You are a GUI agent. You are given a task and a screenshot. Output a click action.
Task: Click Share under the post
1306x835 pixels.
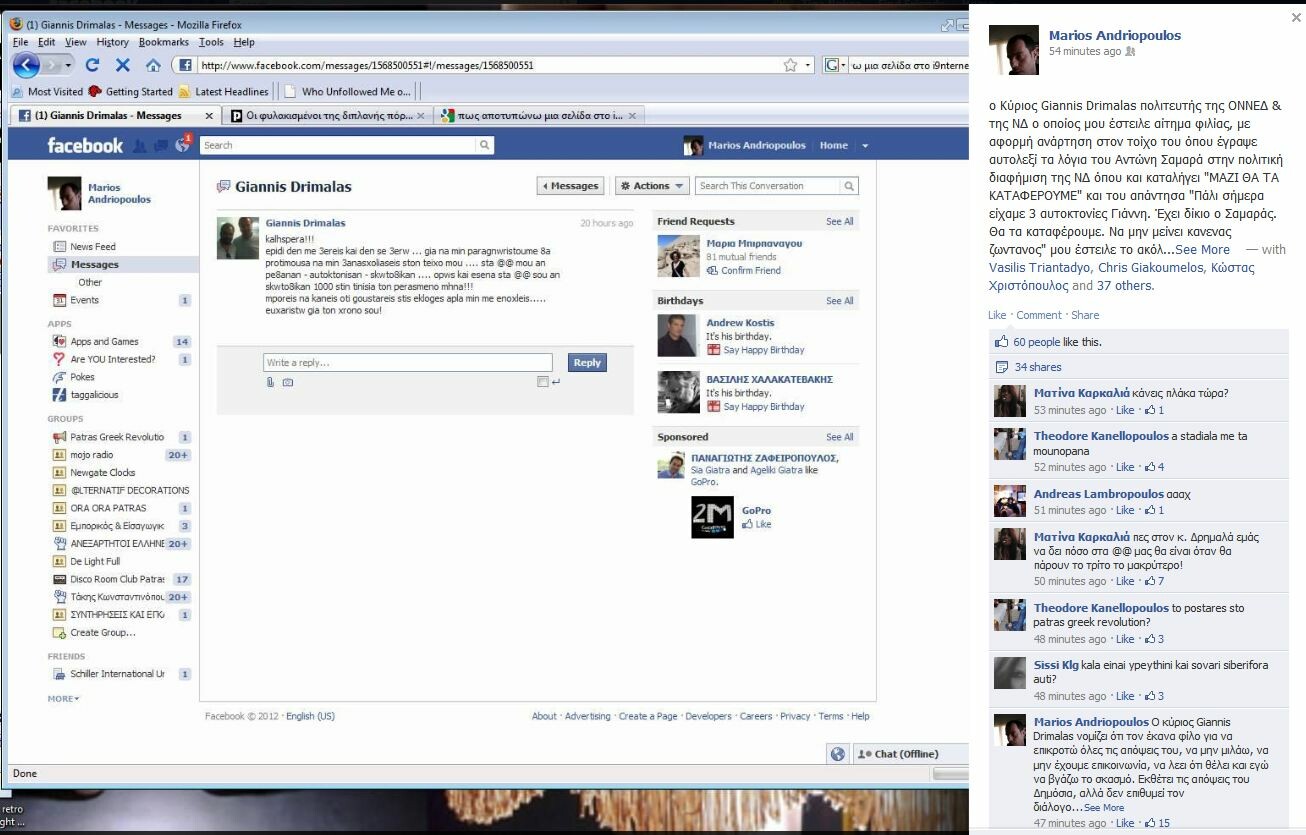(1085, 315)
